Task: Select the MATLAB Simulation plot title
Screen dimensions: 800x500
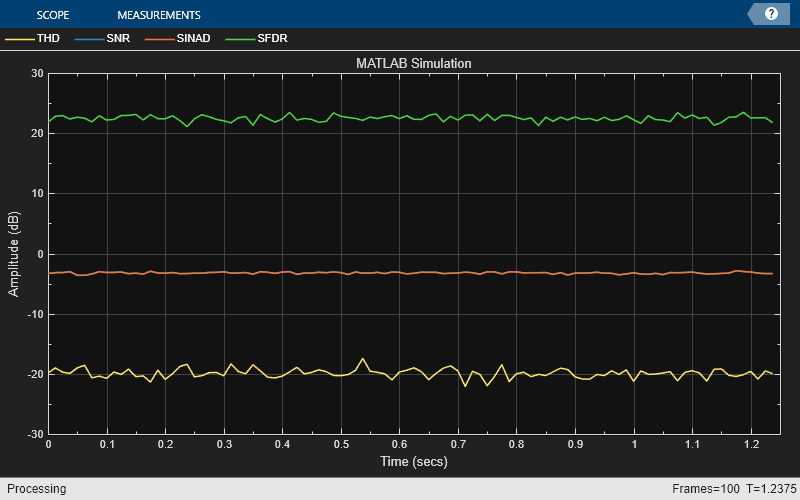Action: pos(414,63)
